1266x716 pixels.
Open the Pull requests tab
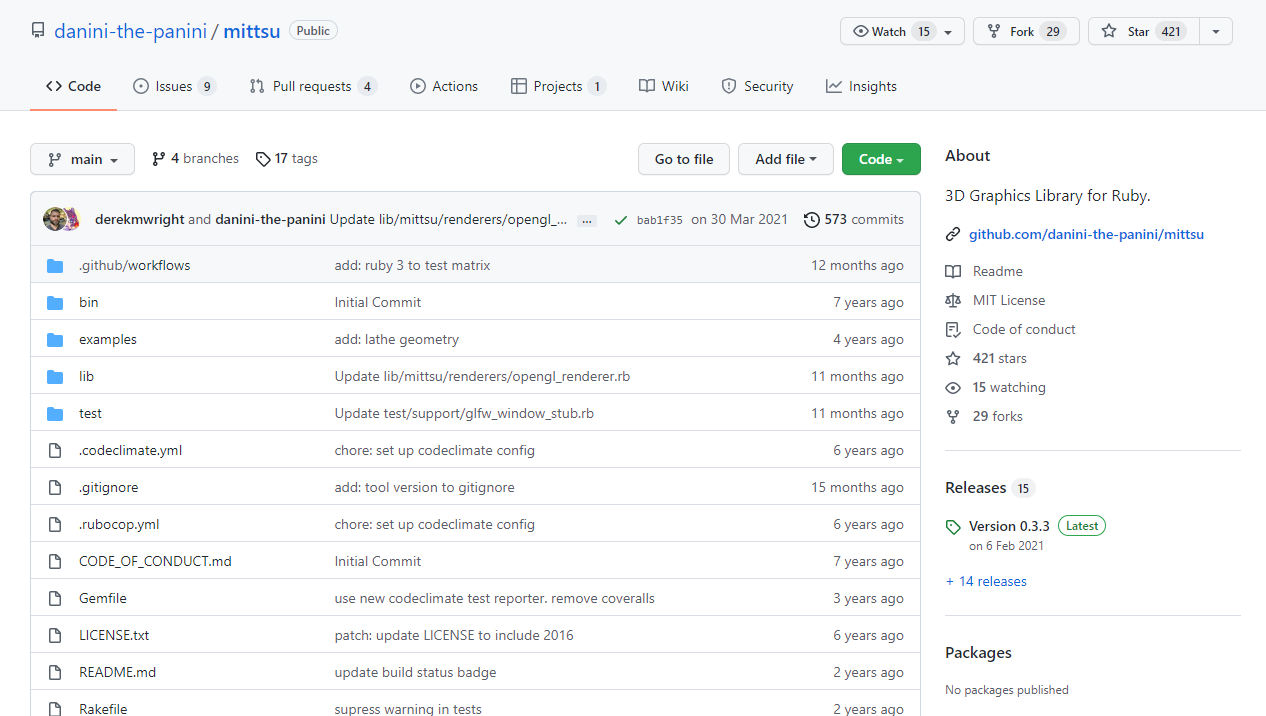coord(313,86)
